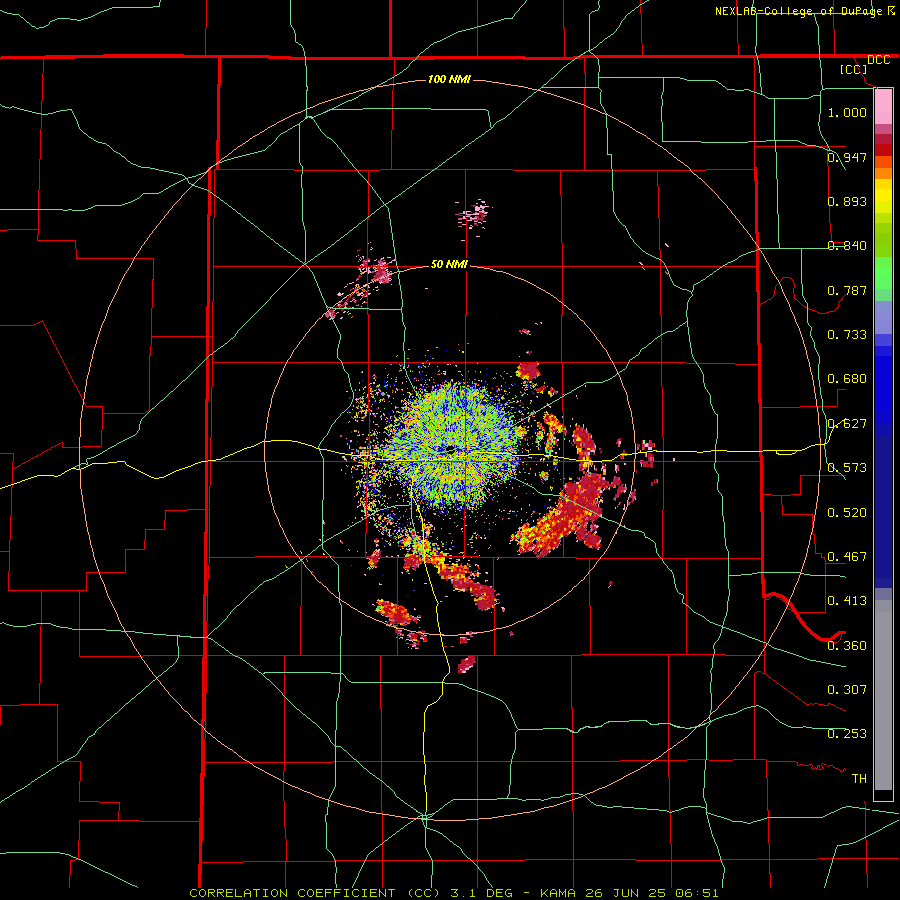The height and width of the screenshot is (900, 900).
Task: Click the 1.000 value on the color scale
Action: (847, 112)
